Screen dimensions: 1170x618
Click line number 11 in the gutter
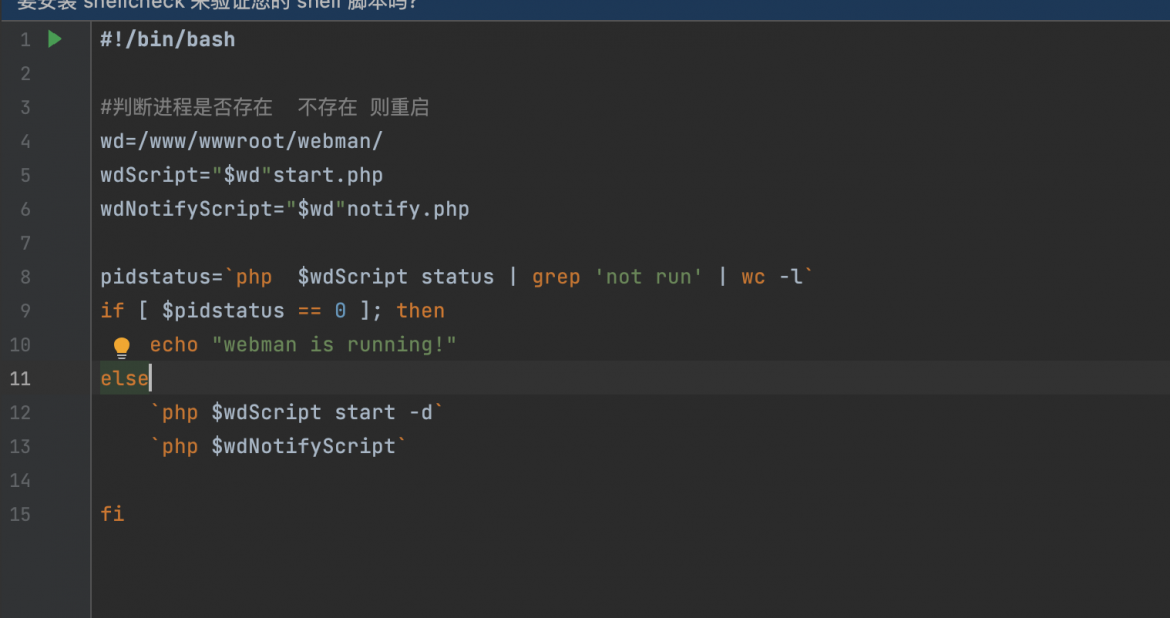(x=20, y=378)
